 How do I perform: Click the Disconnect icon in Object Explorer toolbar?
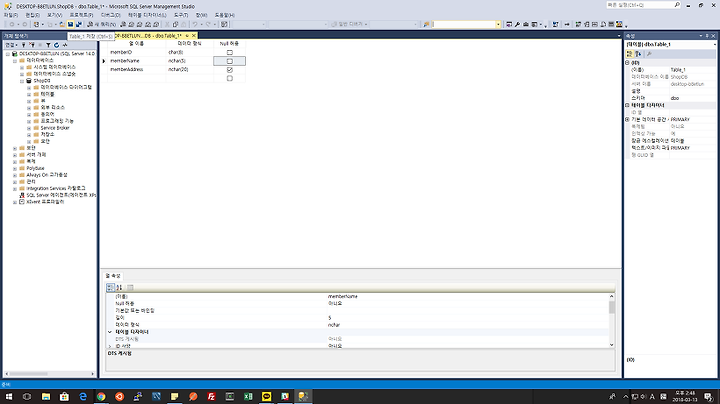[32, 45]
